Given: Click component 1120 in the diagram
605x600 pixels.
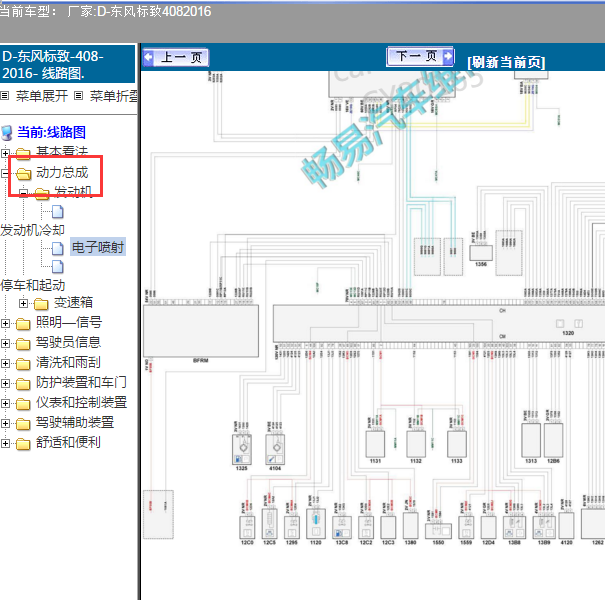Looking at the screenshot, I should [316, 524].
